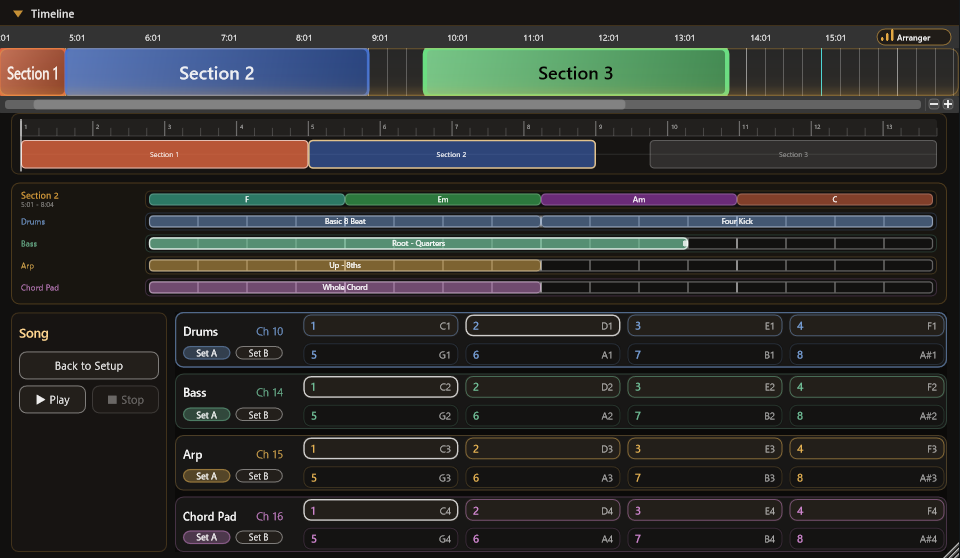Image resolution: width=960 pixels, height=558 pixels.
Task: Toggle Set A for Drums
Action: point(206,353)
